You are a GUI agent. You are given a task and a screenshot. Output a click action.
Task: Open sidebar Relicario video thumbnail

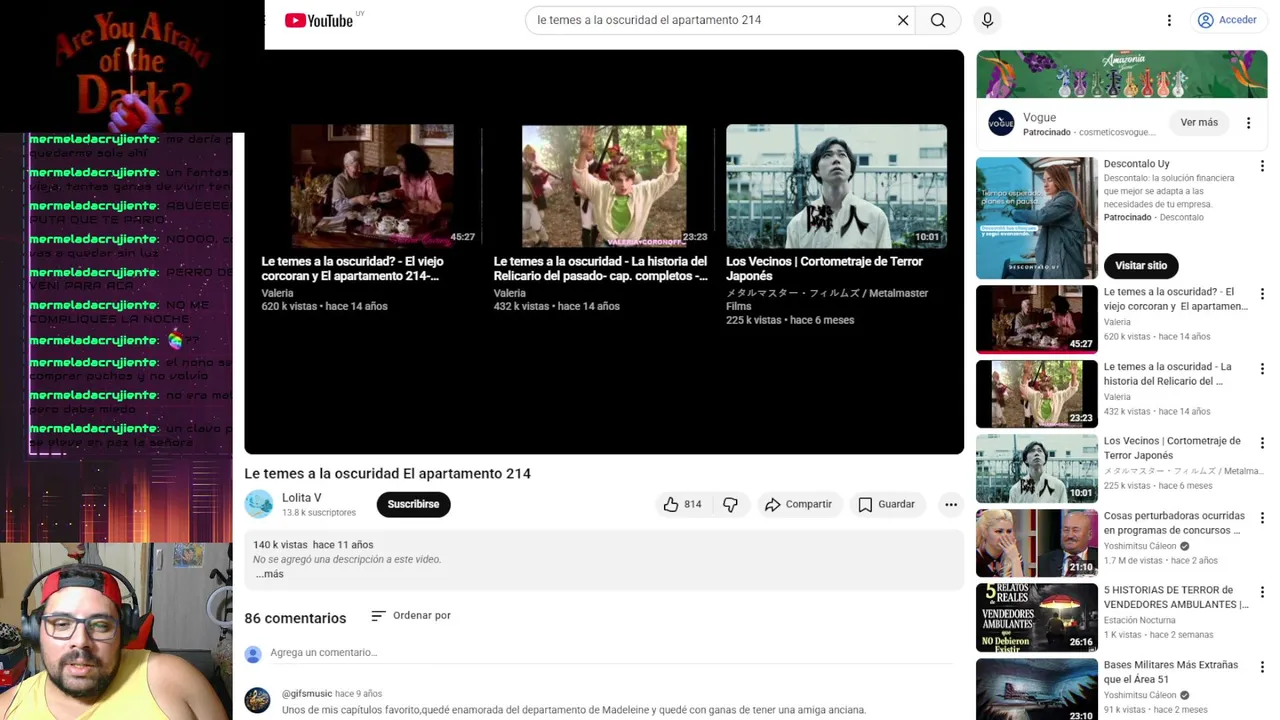(x=1037, y=394)
